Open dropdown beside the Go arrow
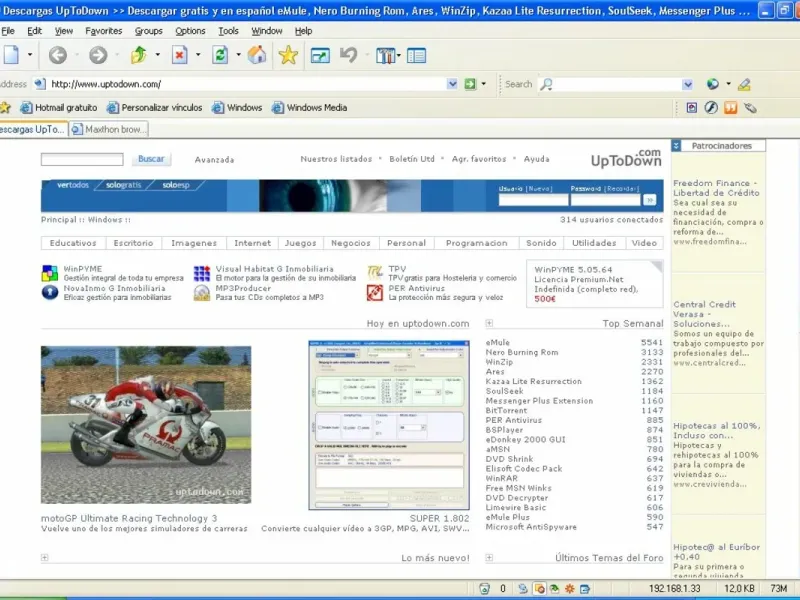This screenshot has height=600, width=800. (484, 84)
